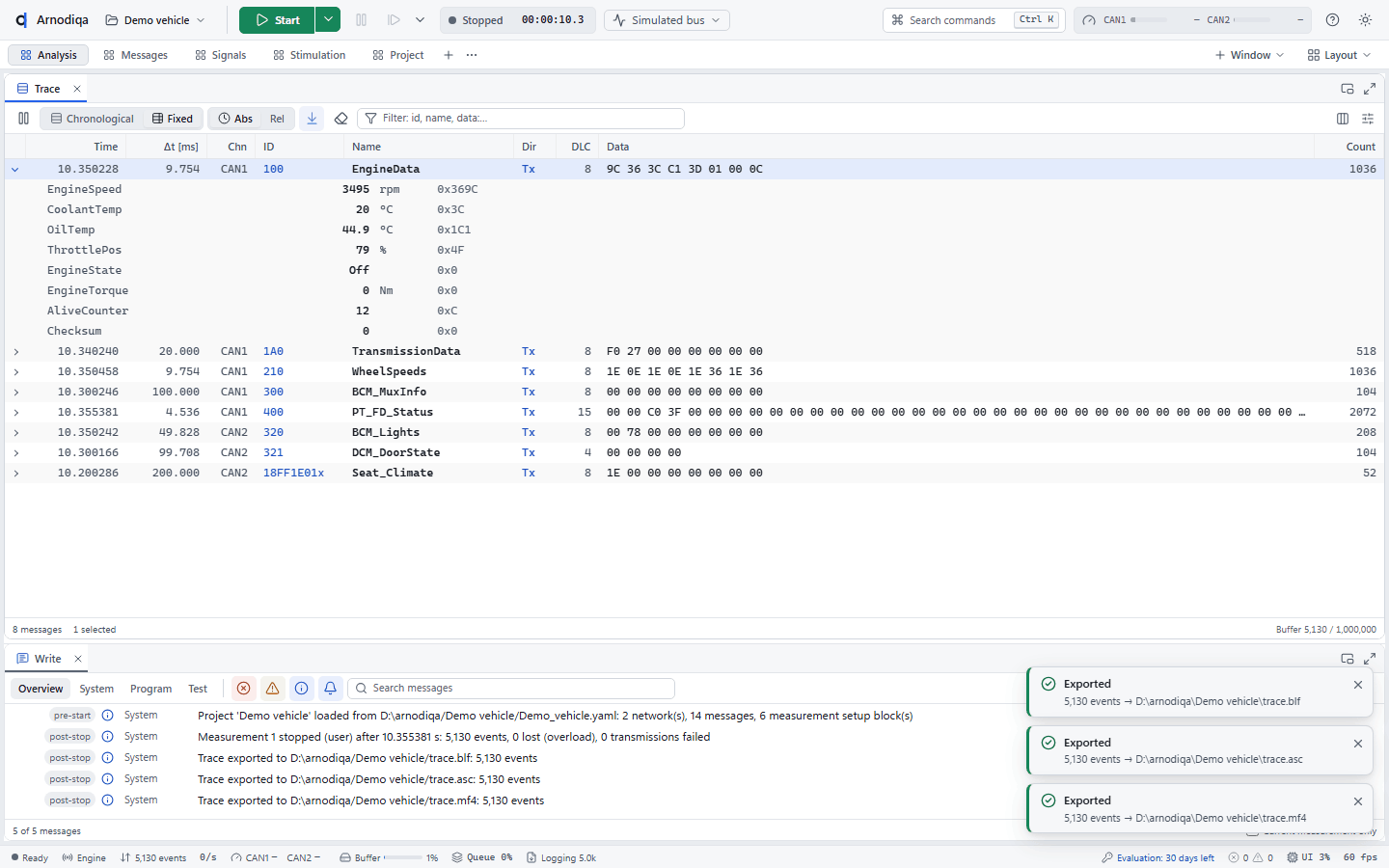Switch trace to Fixed mode

pos(173,119)
